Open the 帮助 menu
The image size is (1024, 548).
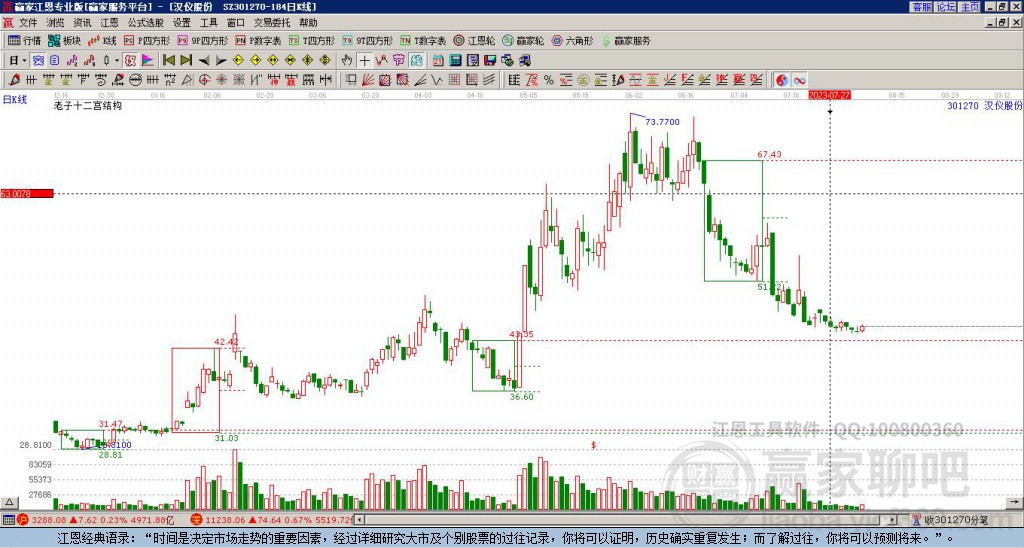tap(308, 23)
